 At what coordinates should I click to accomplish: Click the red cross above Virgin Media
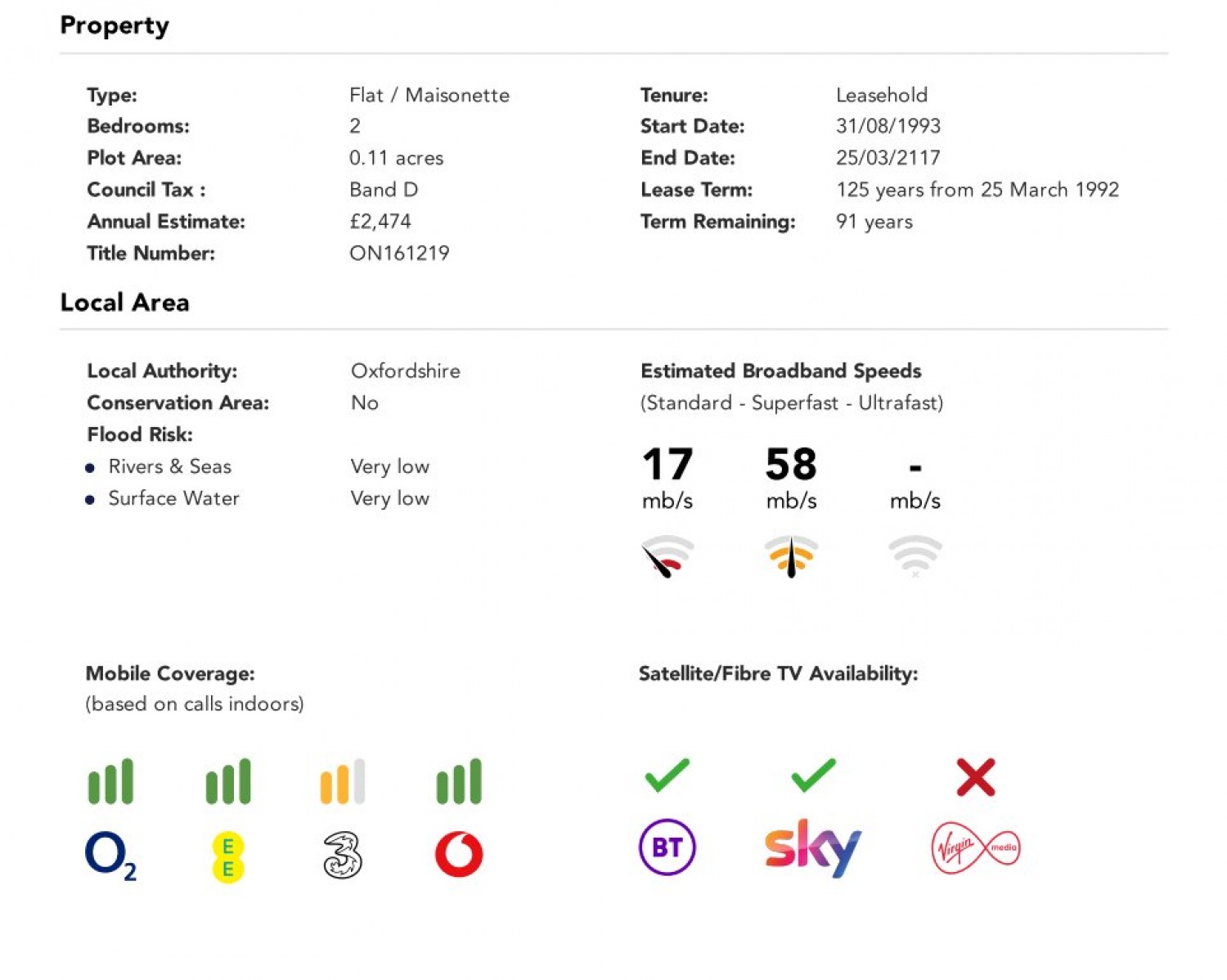coord(976,777)
